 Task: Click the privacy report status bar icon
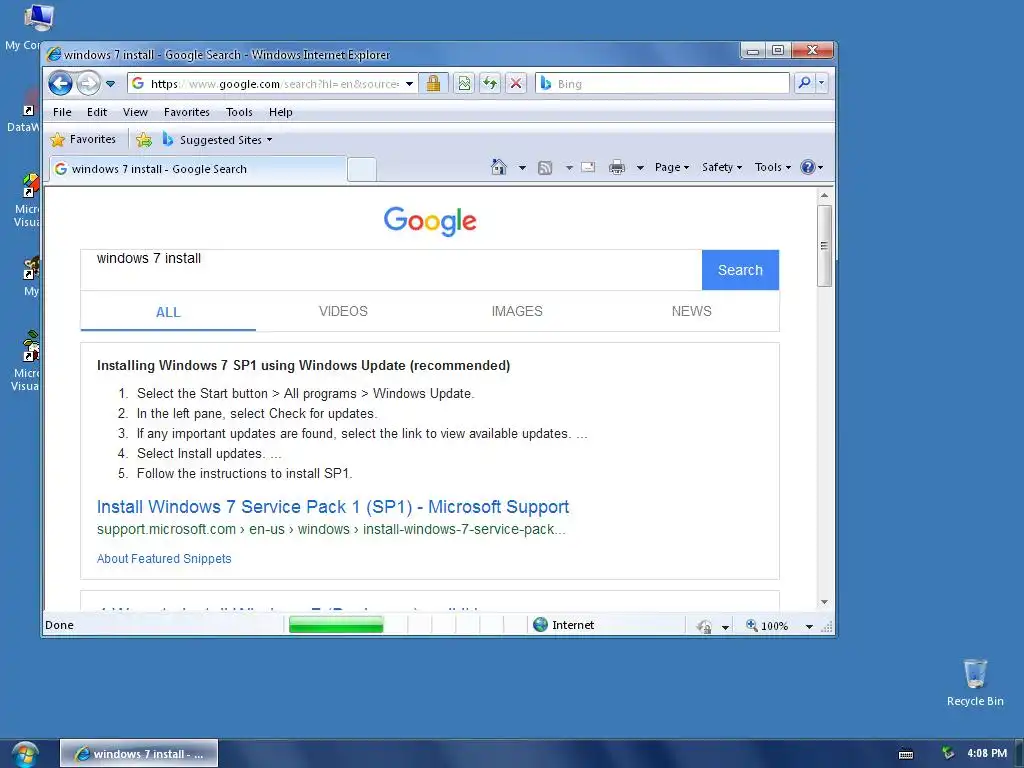click(704, 626)
